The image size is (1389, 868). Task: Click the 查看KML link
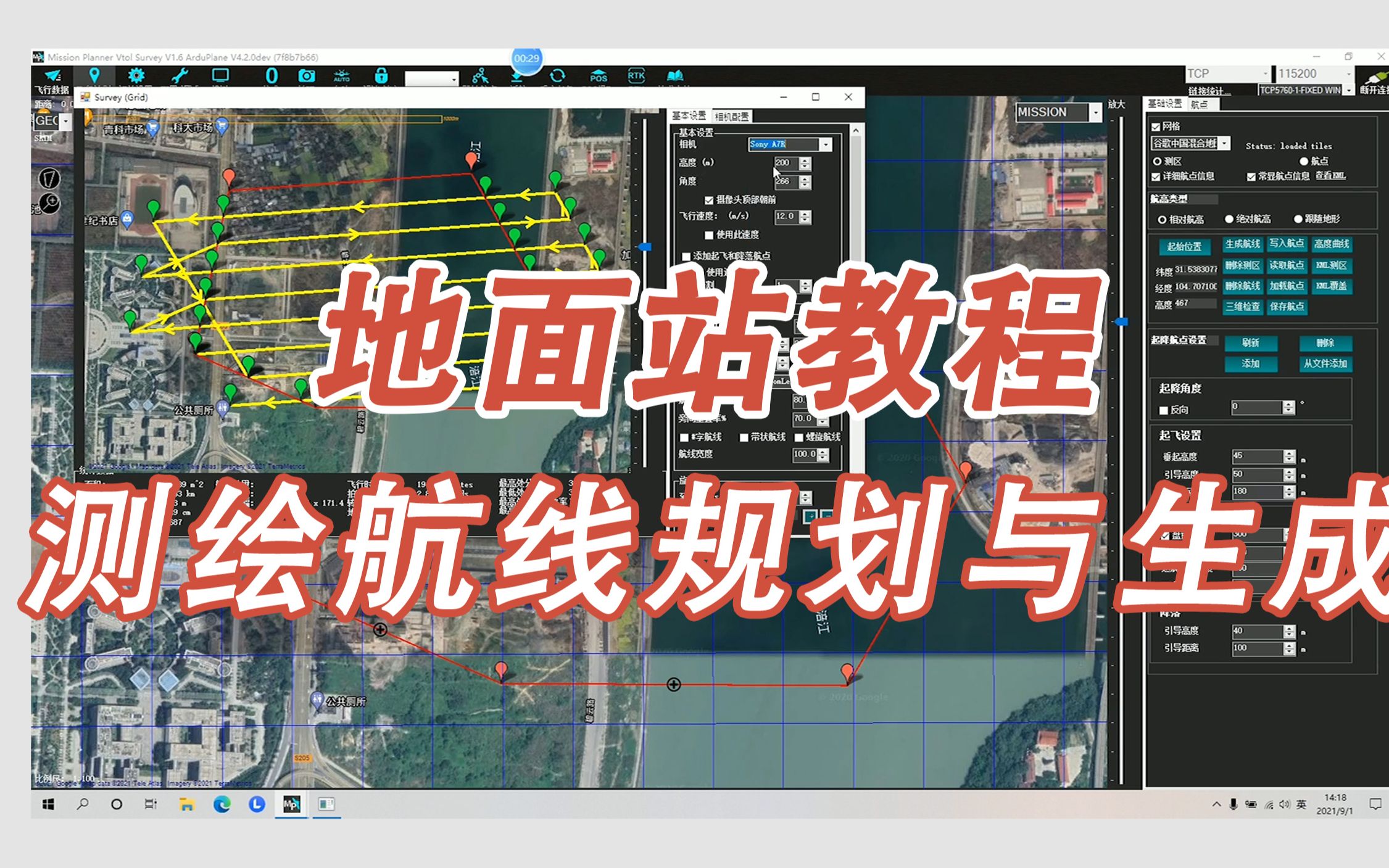1330,176
